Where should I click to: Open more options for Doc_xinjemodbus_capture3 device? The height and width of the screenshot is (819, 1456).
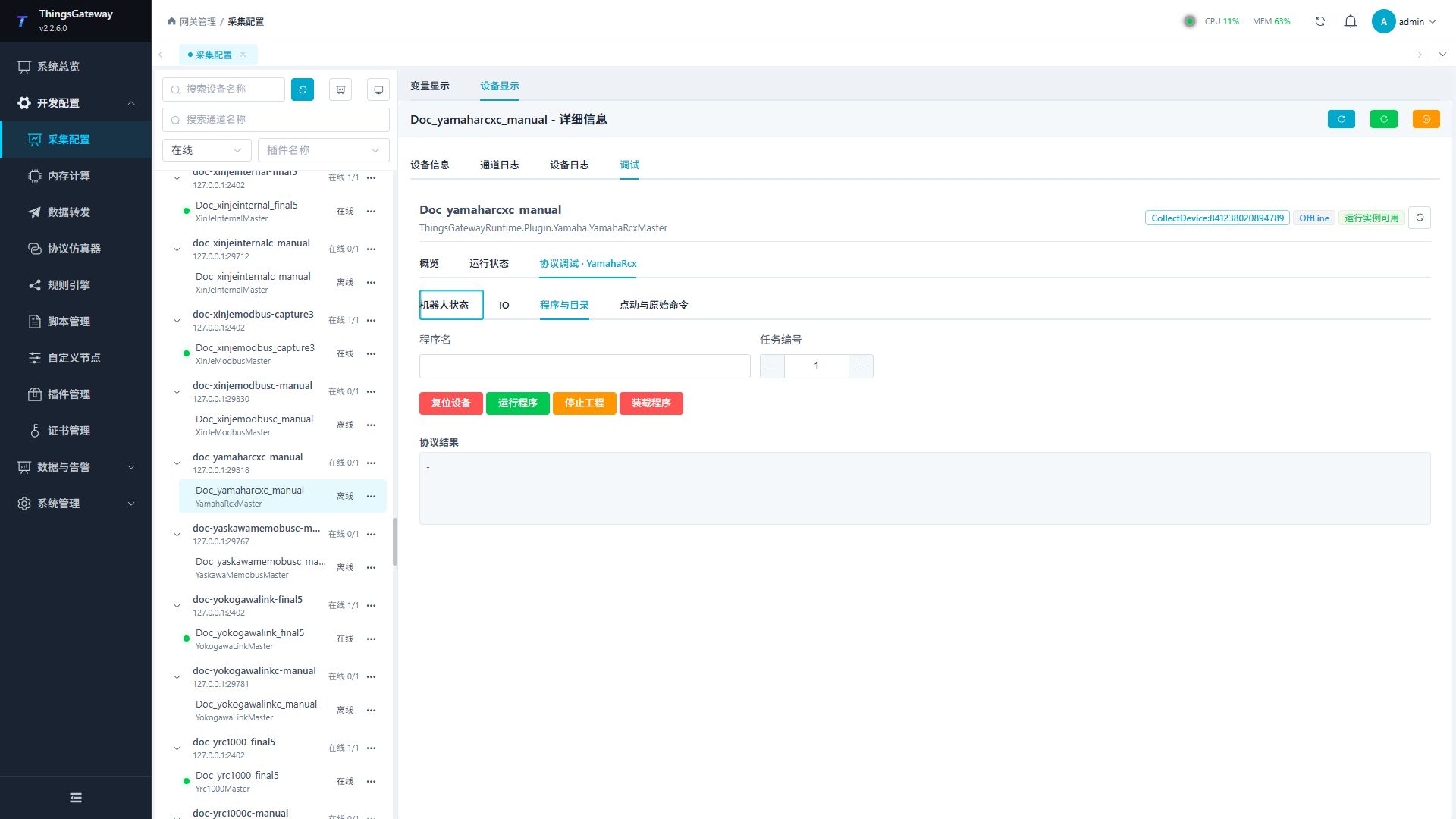(371, 353)
